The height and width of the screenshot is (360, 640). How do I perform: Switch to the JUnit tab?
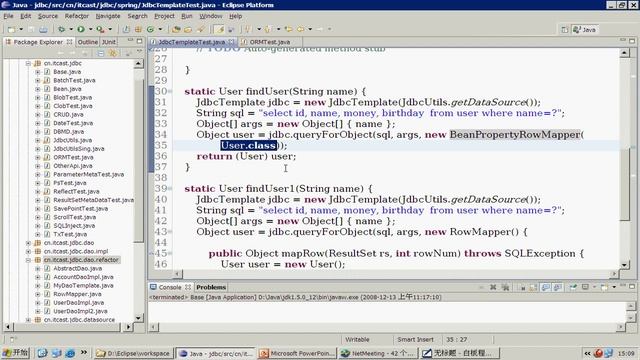tap(109, 42)
